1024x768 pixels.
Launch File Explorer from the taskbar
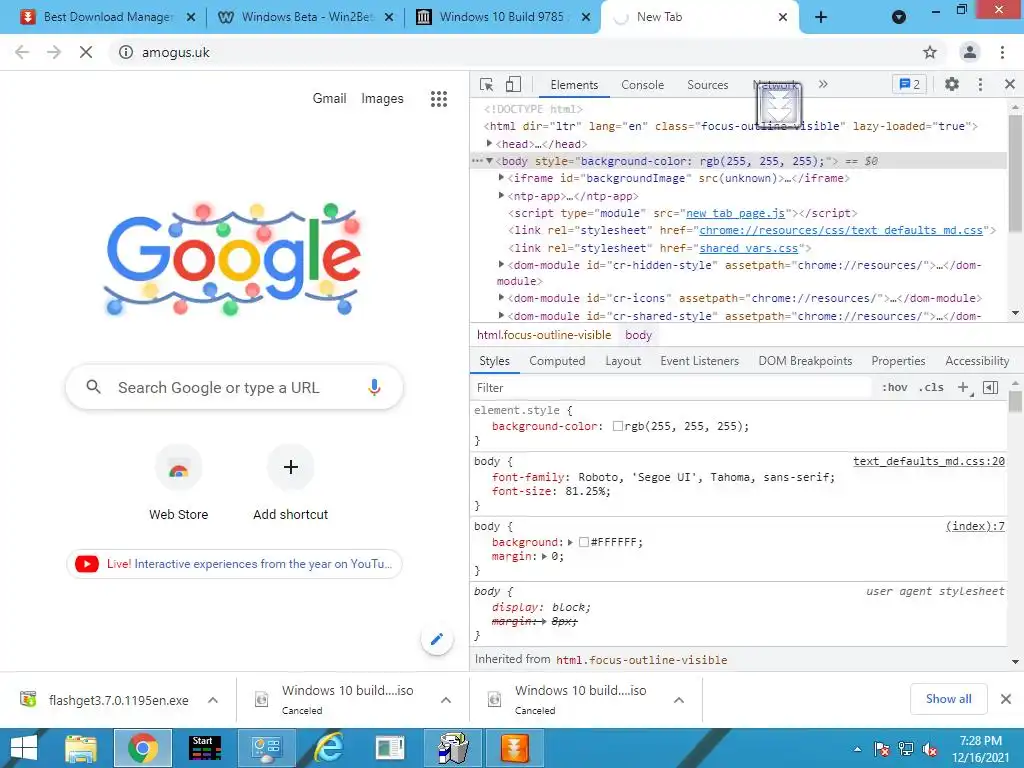click(80, 748)
